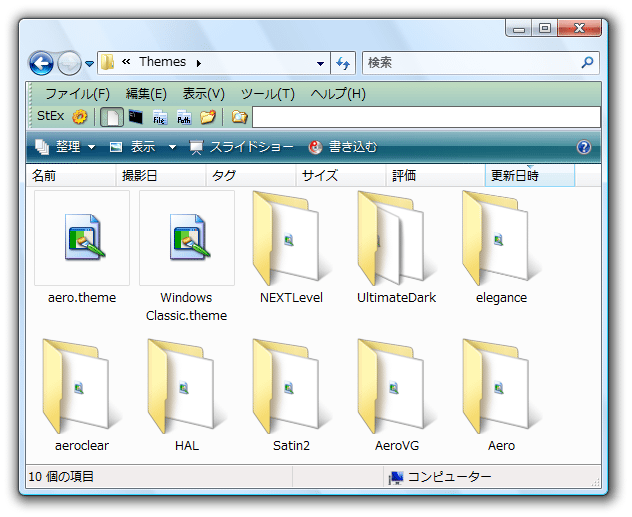Expand the arrow after Themes breadcrumb
Image resolution: width=632 pixels, height=517 pixels.
(x=199, y=63)
